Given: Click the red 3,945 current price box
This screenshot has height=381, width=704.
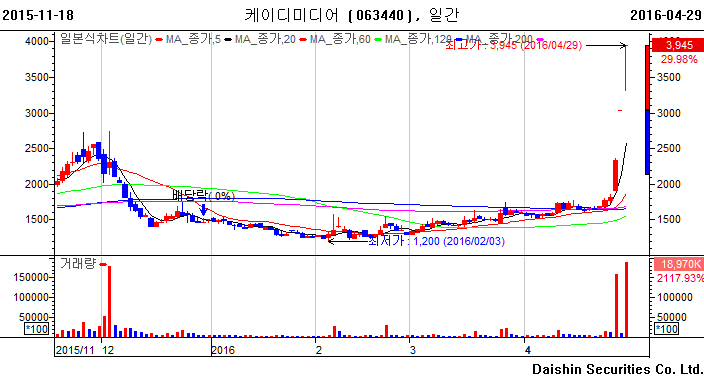Looking at the screenshot, I should tap(678, 45).
